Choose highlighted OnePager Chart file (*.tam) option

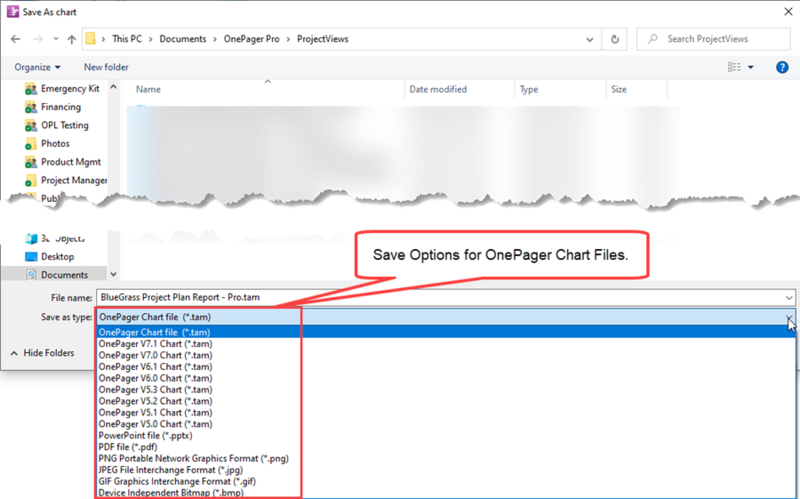[x=446, y=332]
